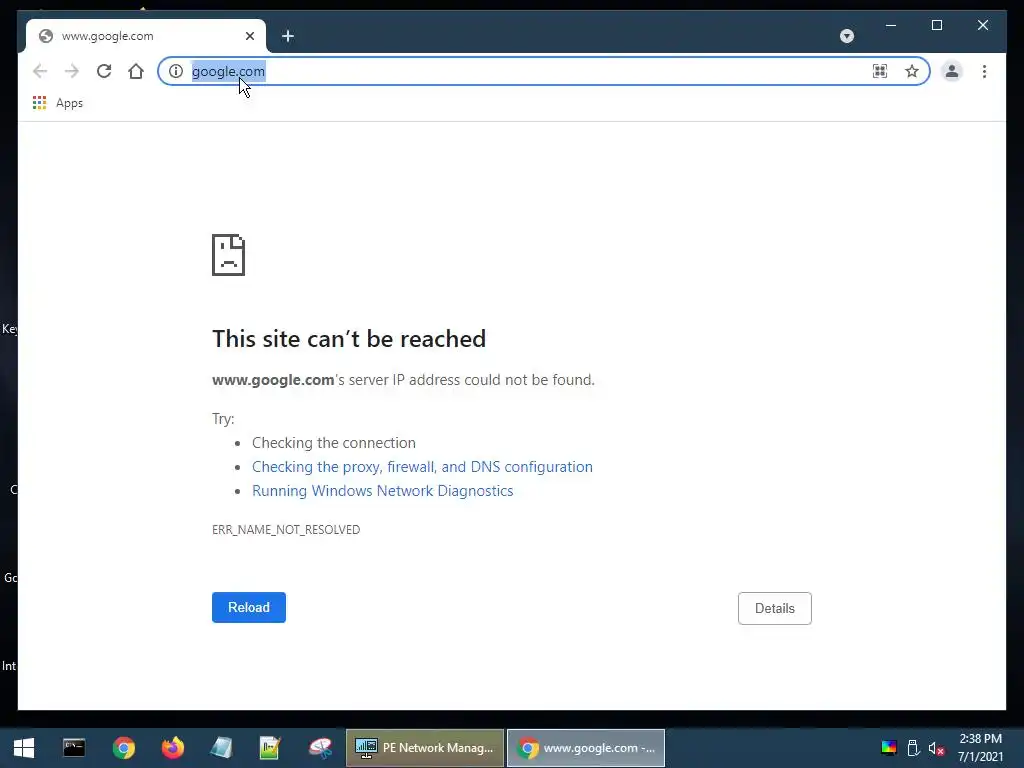Viewport: 1024px width, 768px height.
Task: Open Chrome three-dot menu
Action: tap(984, 71)
